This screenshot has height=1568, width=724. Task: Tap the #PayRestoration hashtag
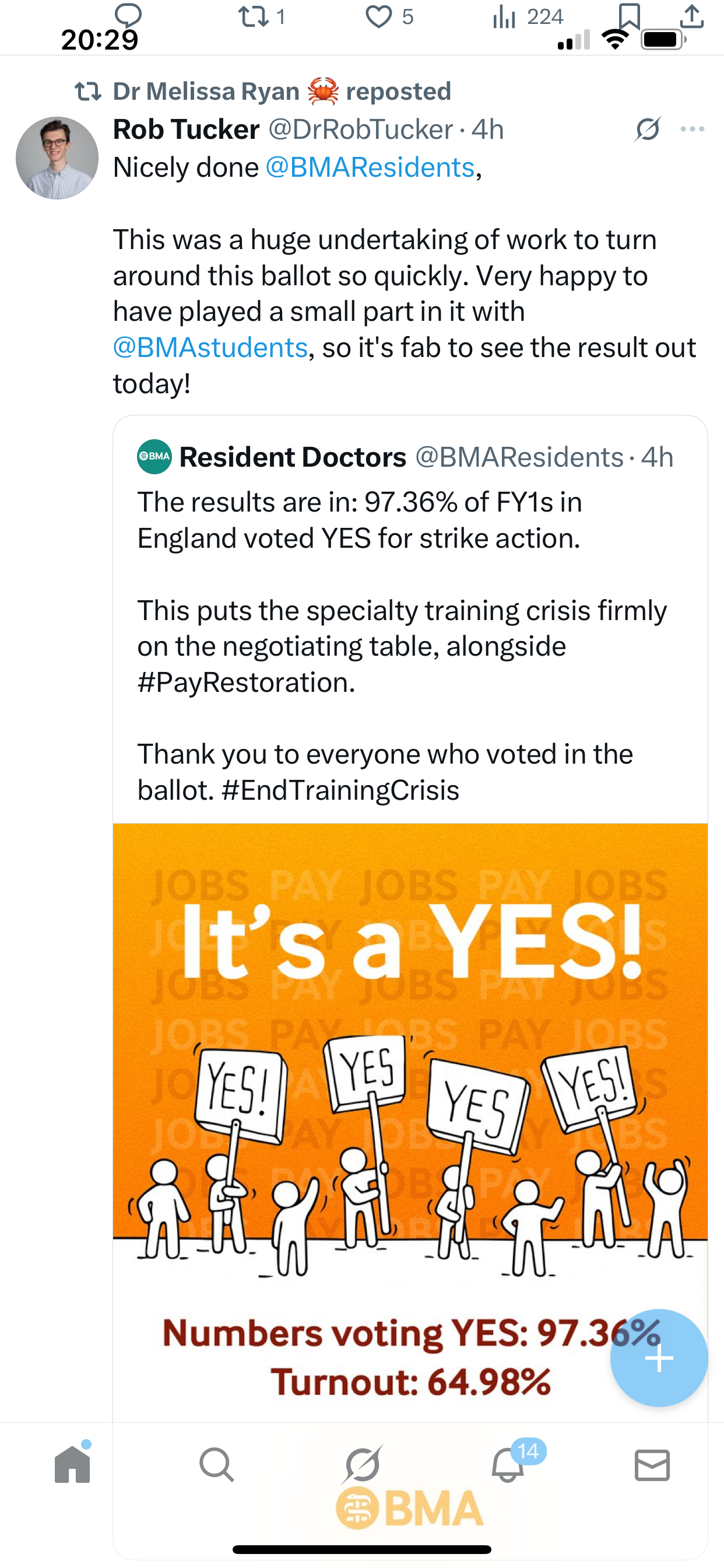[246, 682]
